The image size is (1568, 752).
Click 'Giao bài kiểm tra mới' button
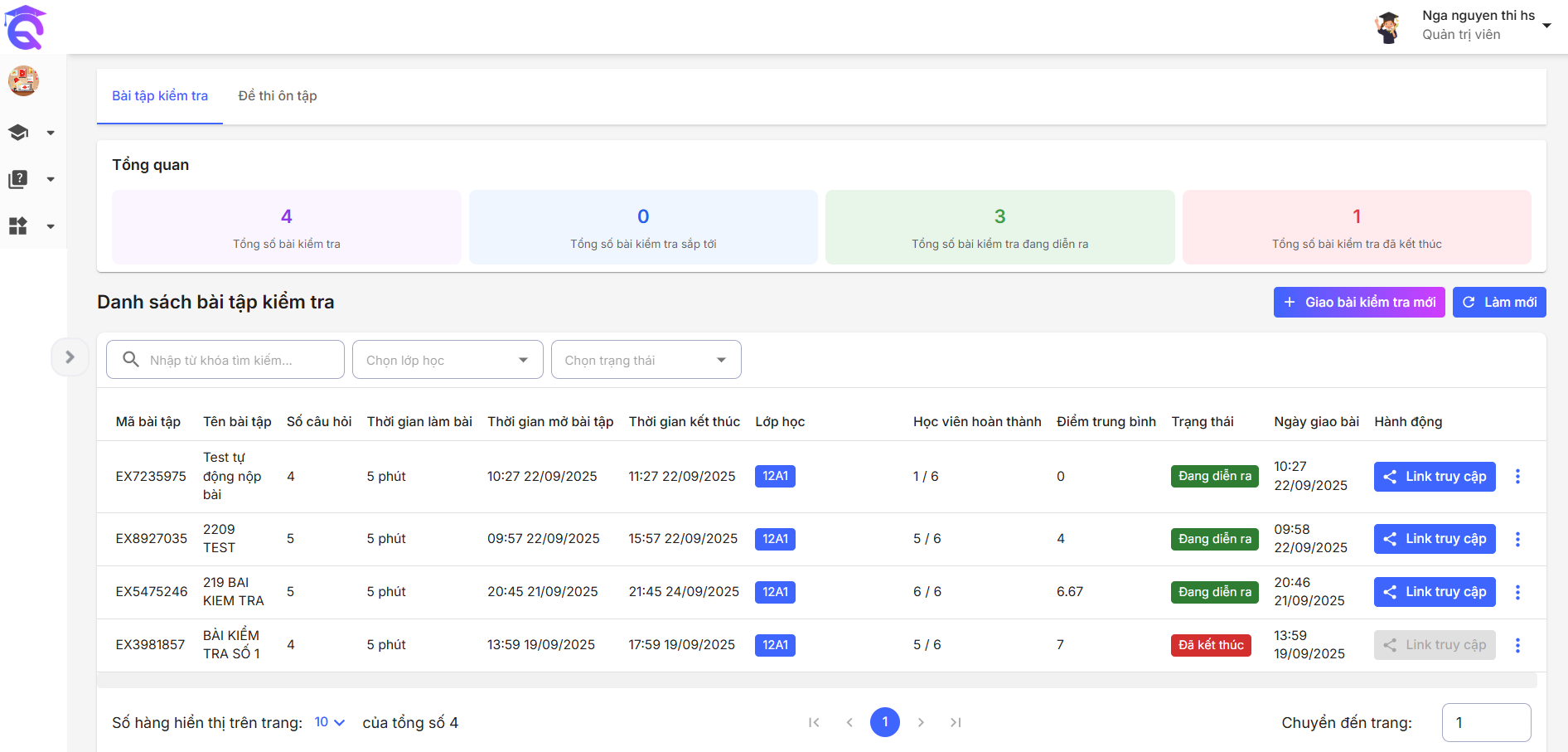coord(1358,303)
